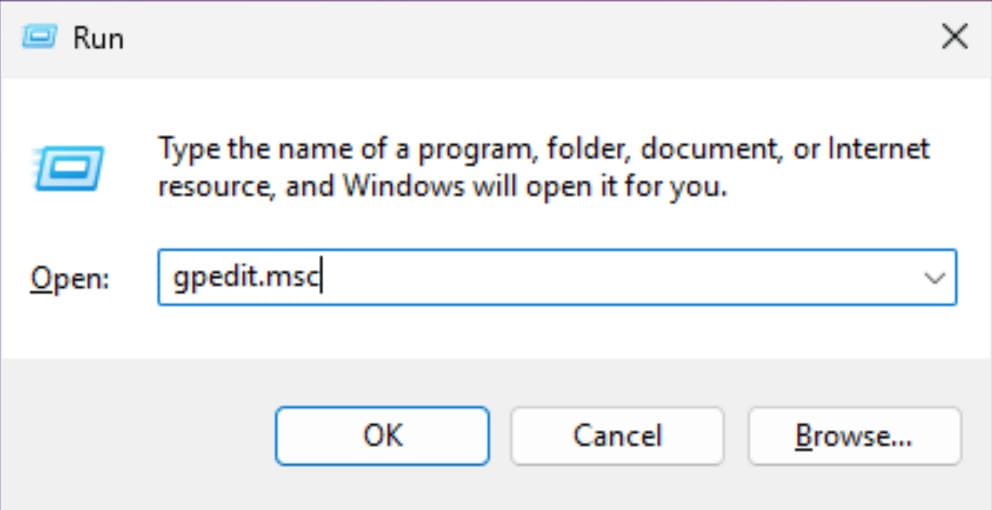Image resolution: width=992 pixels, height=510 pixels.
Task: Expand the Open combo box dropdown arrow
Action: point(935,278)
